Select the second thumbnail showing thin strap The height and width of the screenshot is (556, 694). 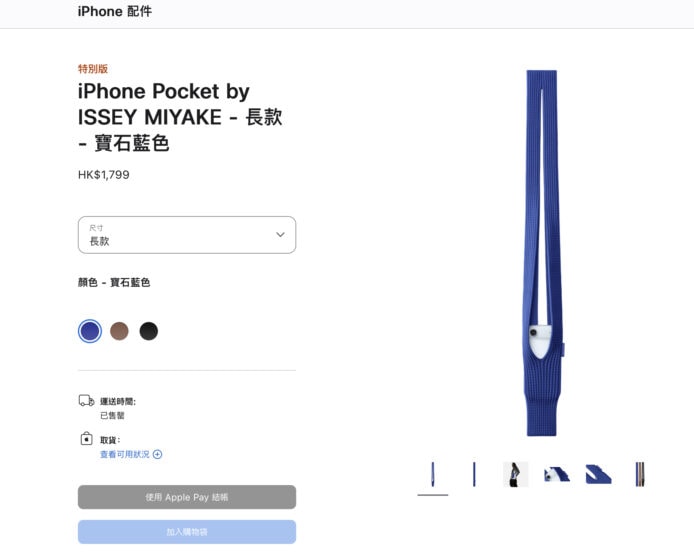point(474,474)
